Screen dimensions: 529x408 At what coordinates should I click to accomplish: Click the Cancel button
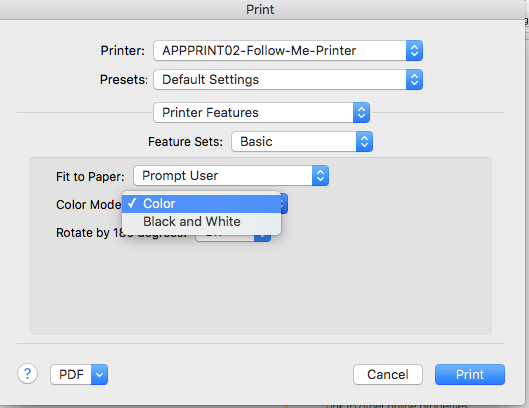[388, 374]
